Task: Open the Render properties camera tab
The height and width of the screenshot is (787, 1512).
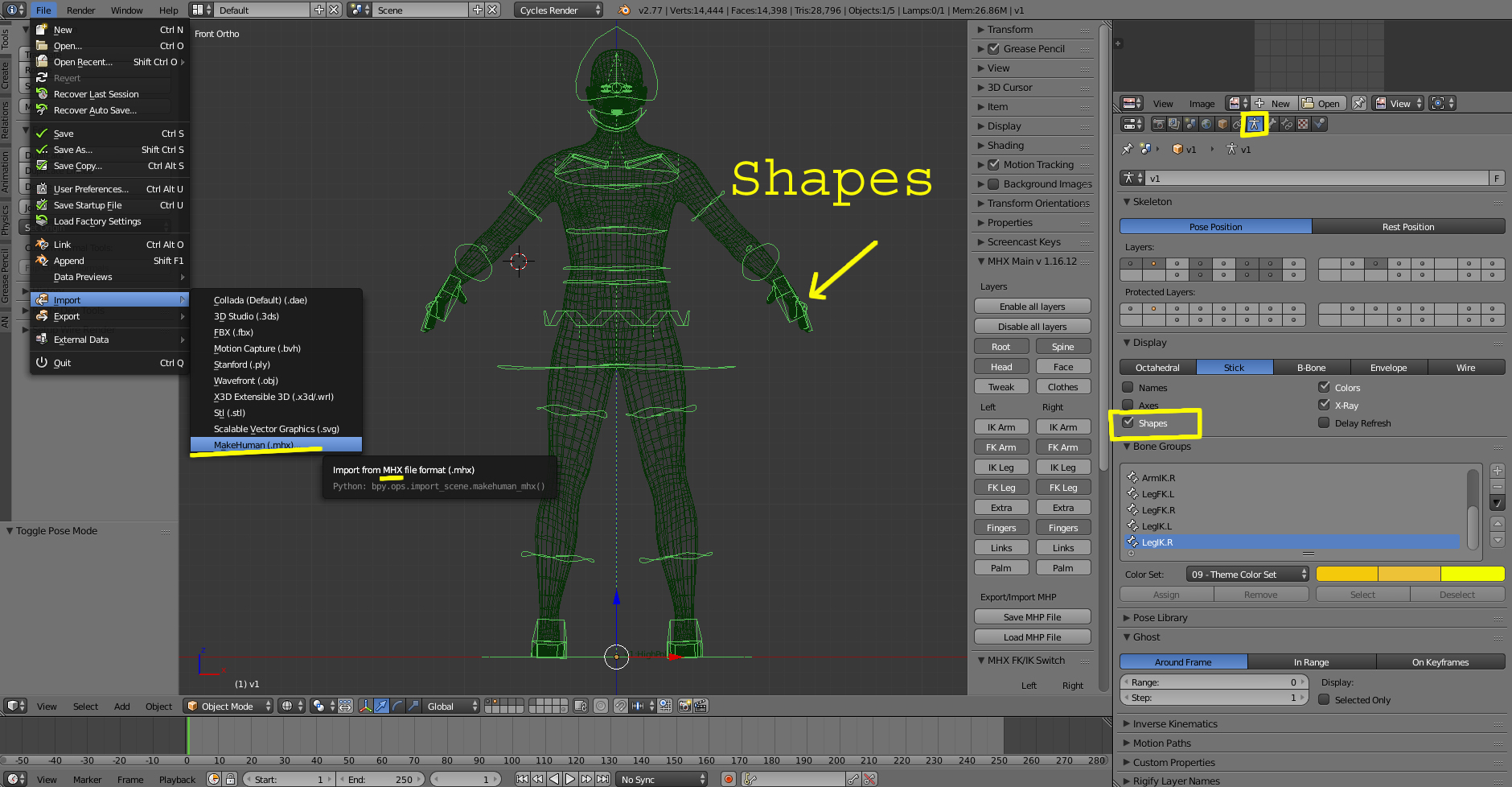Action: click(x=1158, y=124)
